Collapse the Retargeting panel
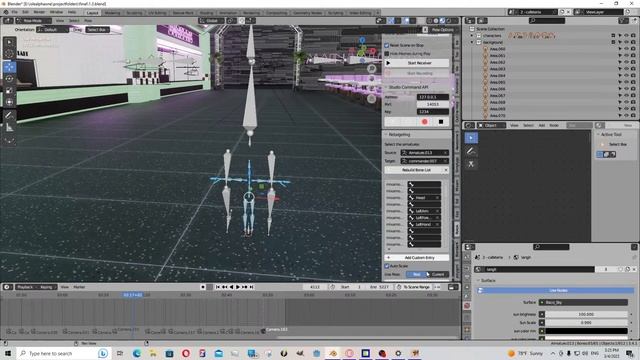The height and width of the screenshot is (360, 640). click(x=386, y=134)
